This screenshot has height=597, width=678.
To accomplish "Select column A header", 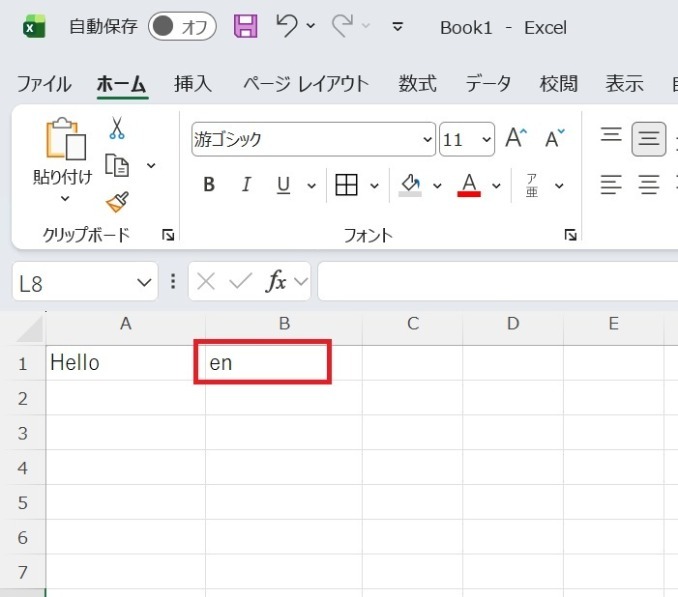I will tap(125, 323).
